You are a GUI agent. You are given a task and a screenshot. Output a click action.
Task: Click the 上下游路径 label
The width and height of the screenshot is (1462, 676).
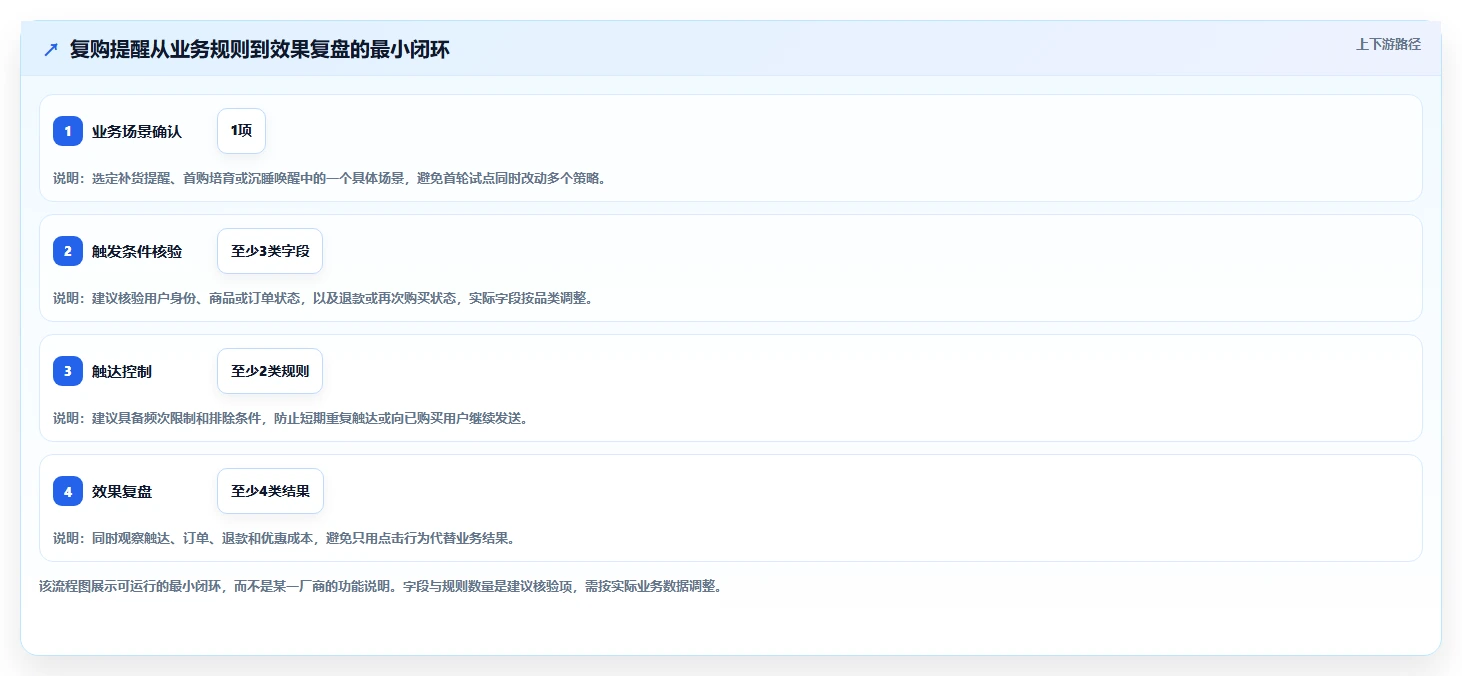point(1388,44)
